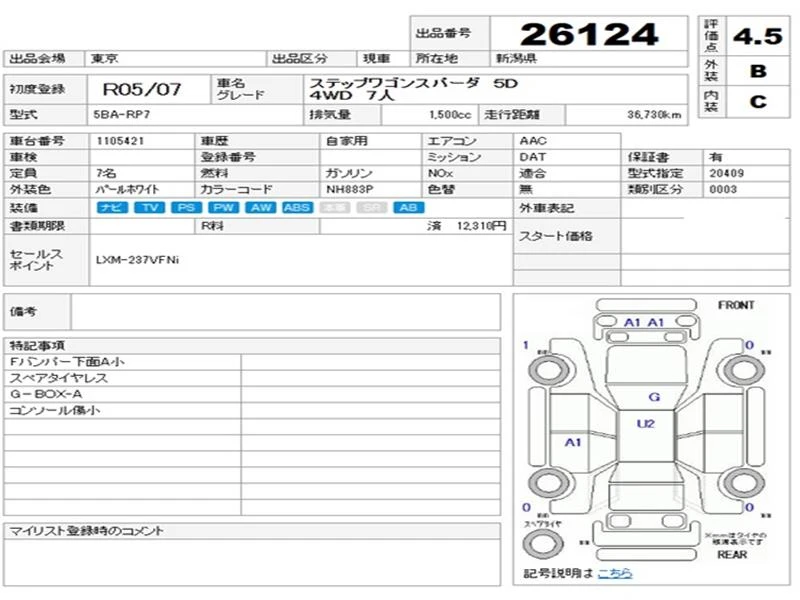This screenshot has width=800, height=600.
Task: Click the TV equipment badge
Action: [x=149, y=208]
